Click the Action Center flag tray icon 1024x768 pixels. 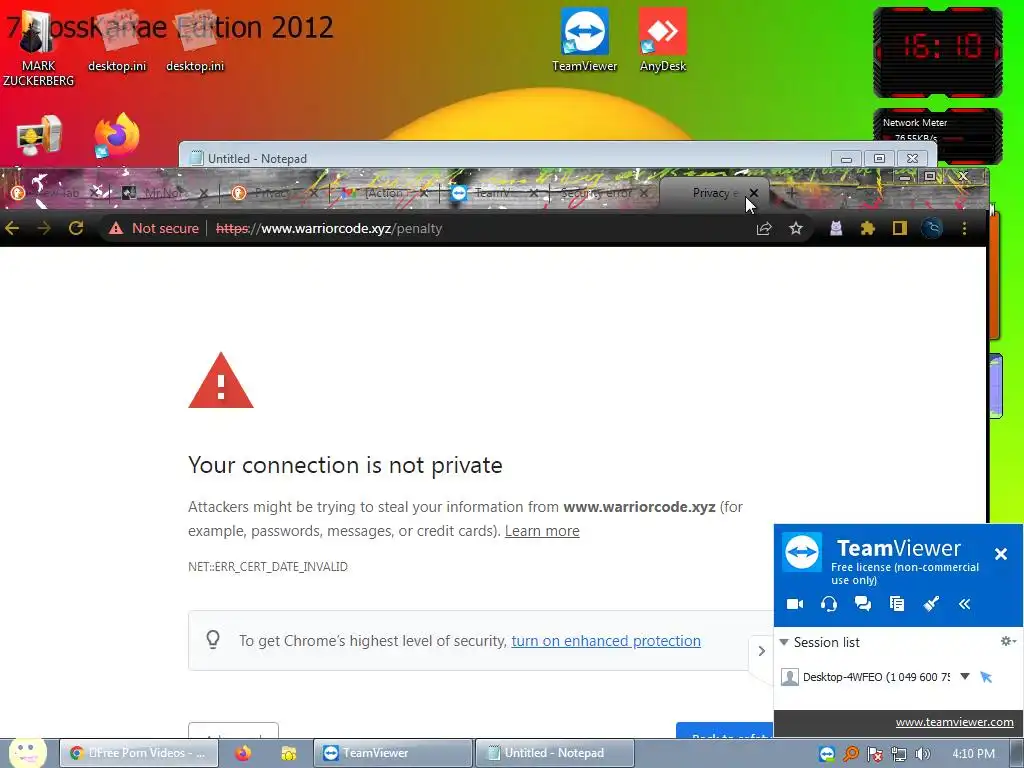(874, 754)
